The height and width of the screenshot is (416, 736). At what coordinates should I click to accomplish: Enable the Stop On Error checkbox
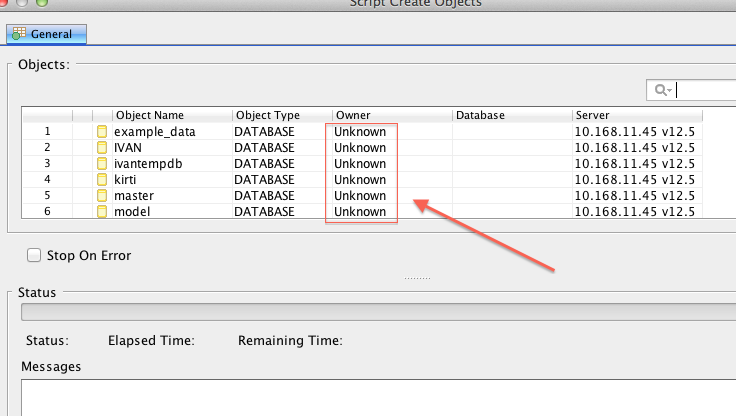(35, 255)
